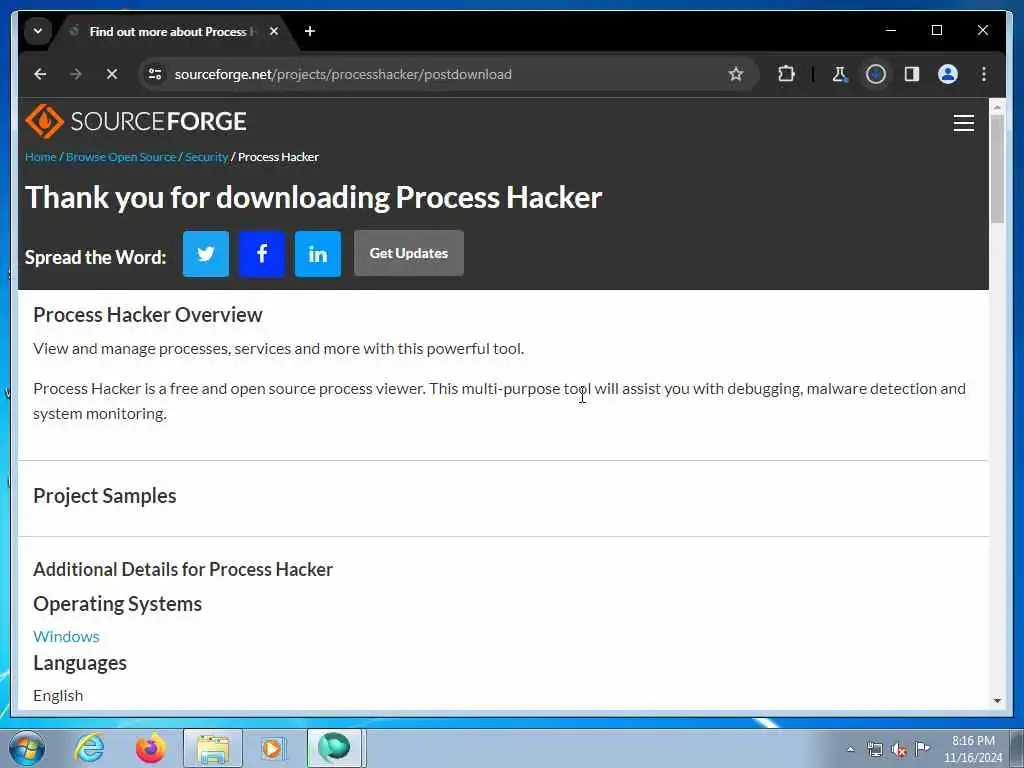
Task: Open the Action Center flag icon
Action: (922, 748)
